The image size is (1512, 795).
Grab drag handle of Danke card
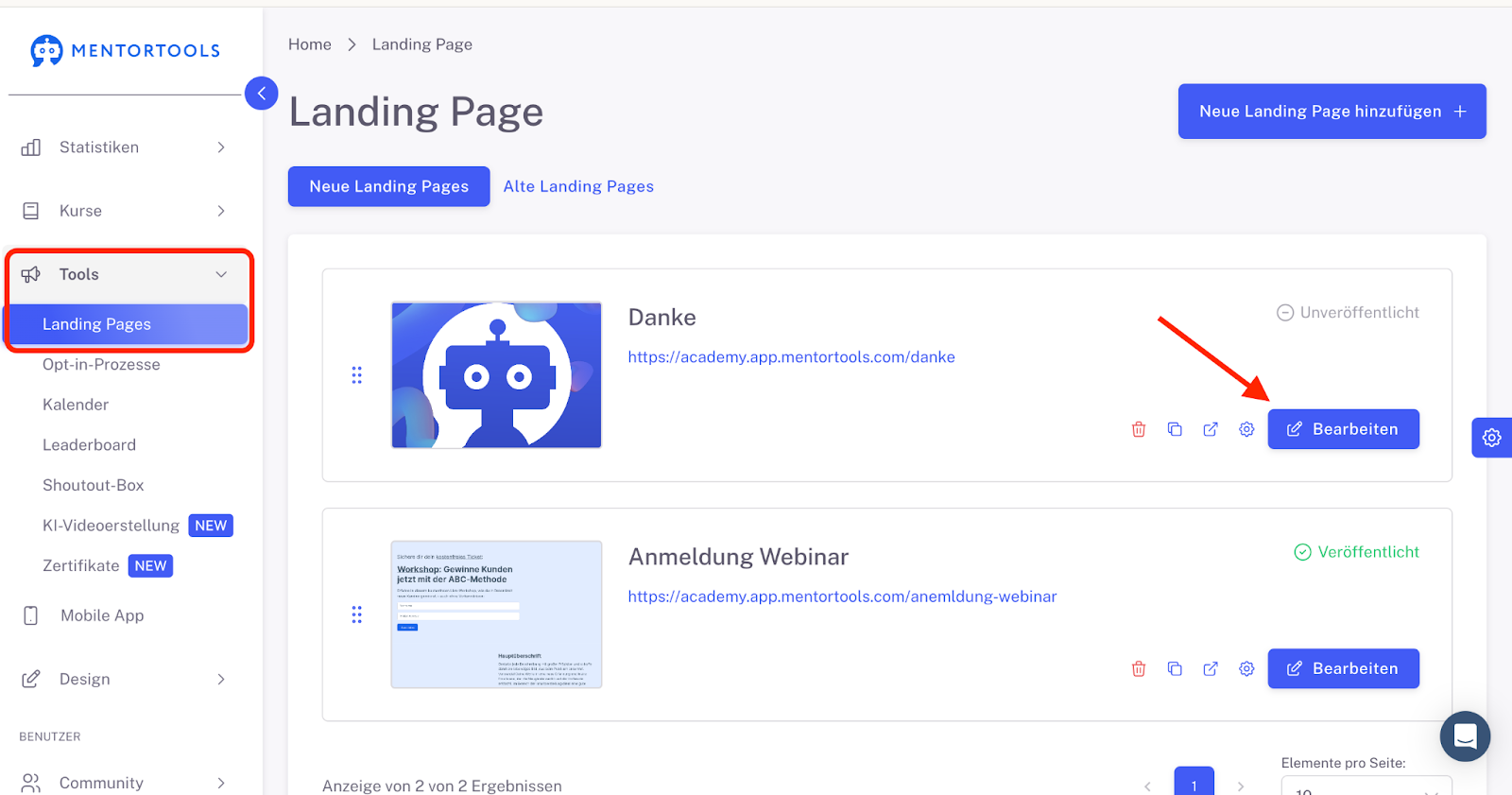[x=357, y=375]
